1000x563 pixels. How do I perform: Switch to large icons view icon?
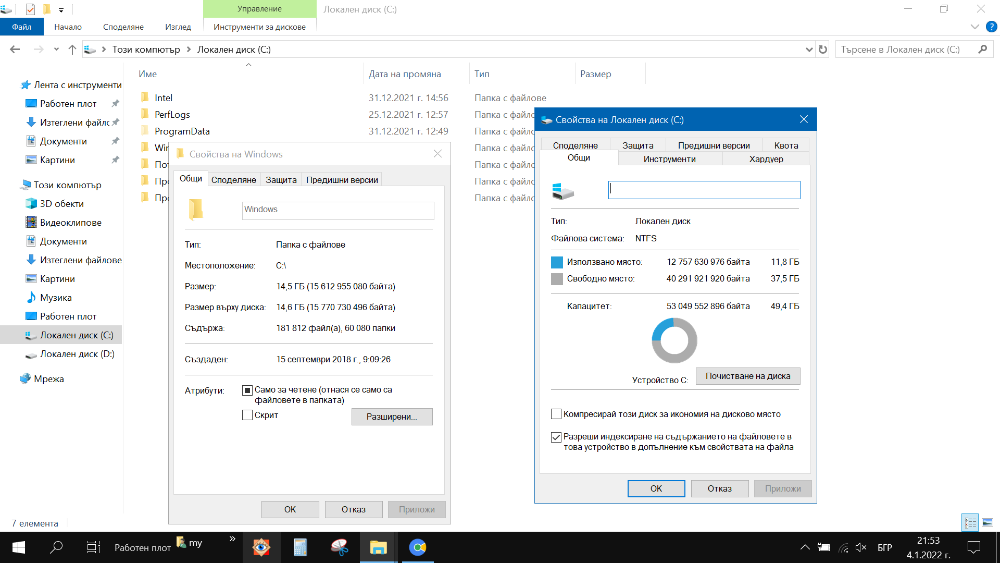coord(988,523)
